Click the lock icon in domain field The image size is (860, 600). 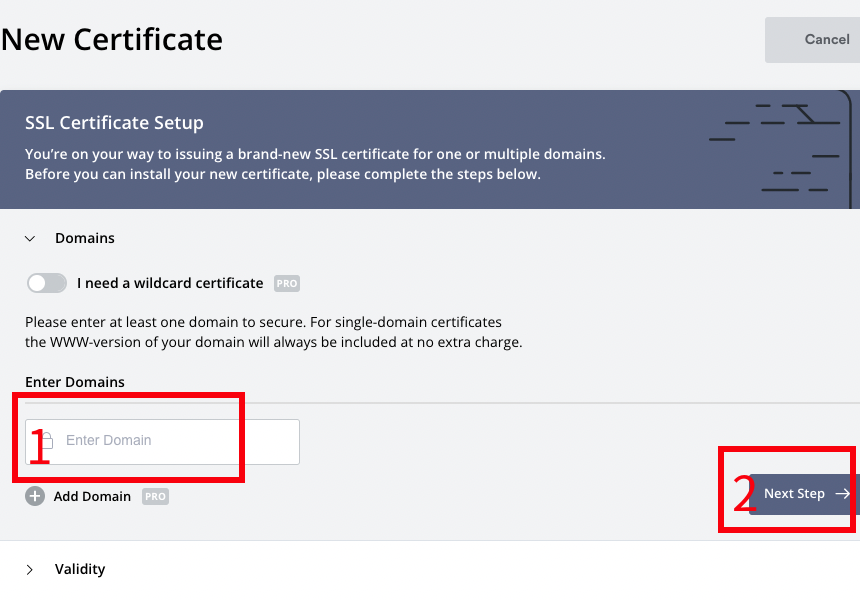[x=47, y=441]
